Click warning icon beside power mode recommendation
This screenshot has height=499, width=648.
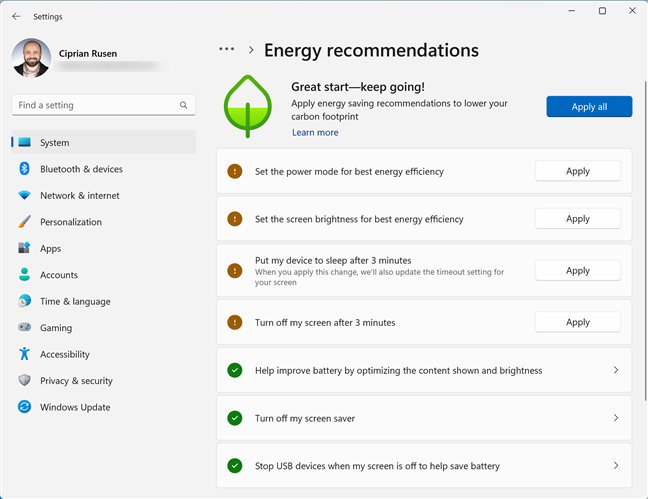(x=235, y=171)
